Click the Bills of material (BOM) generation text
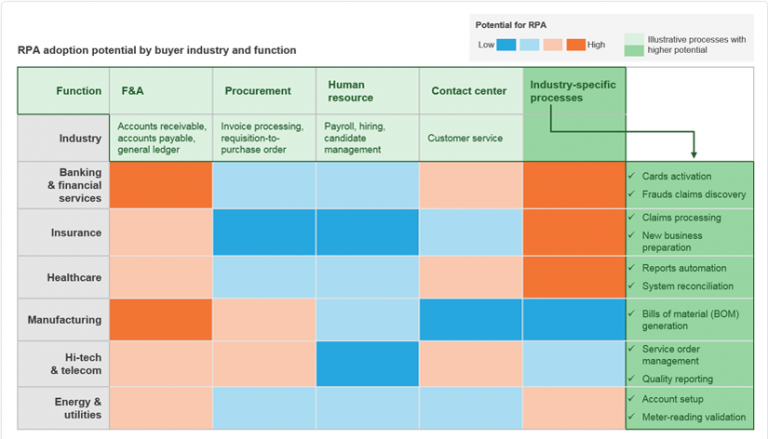 click(x=692, y=320)
